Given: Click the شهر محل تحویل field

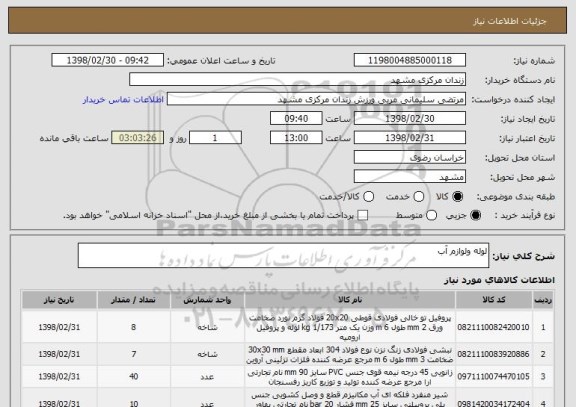Looking at the screenshot, I should 410,177.
